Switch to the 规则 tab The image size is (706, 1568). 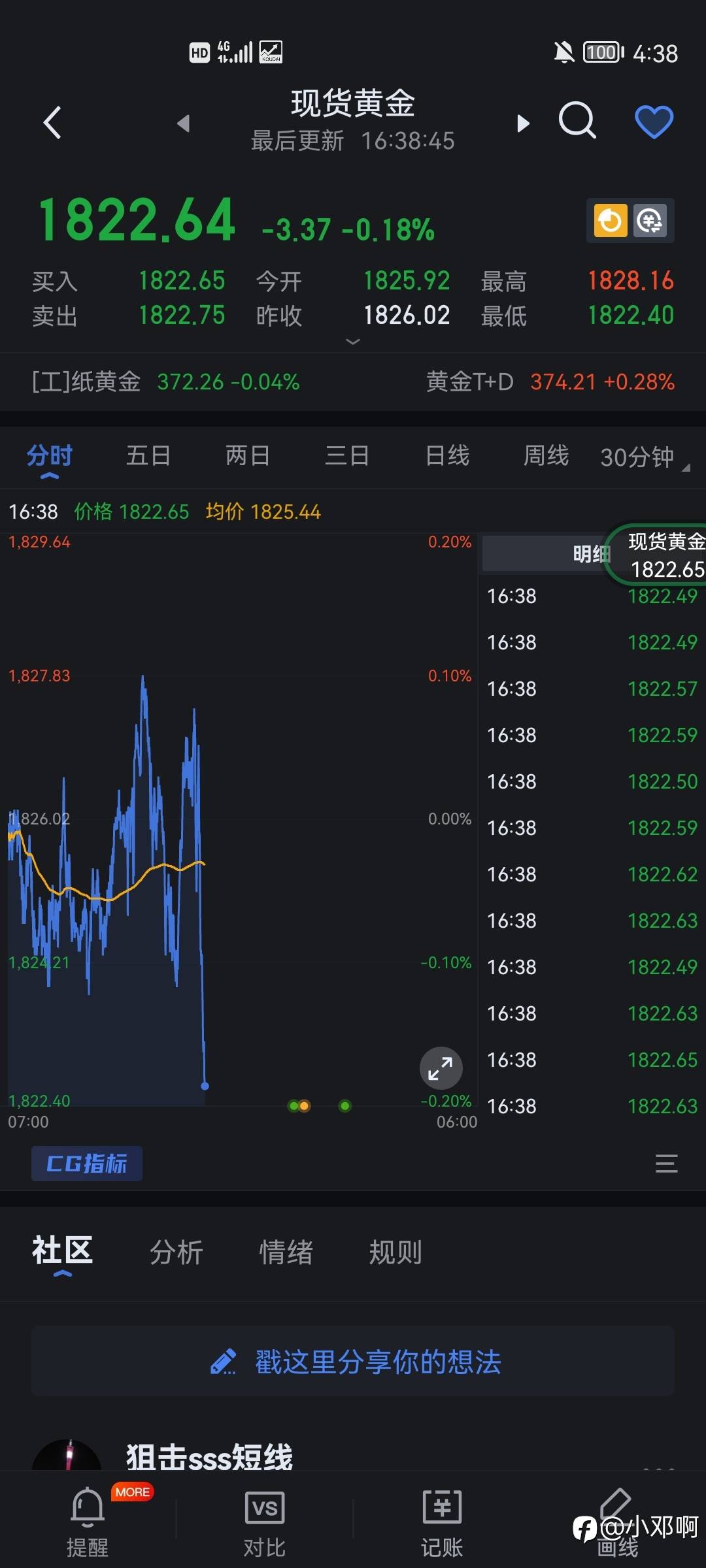tap(395, 1252)
